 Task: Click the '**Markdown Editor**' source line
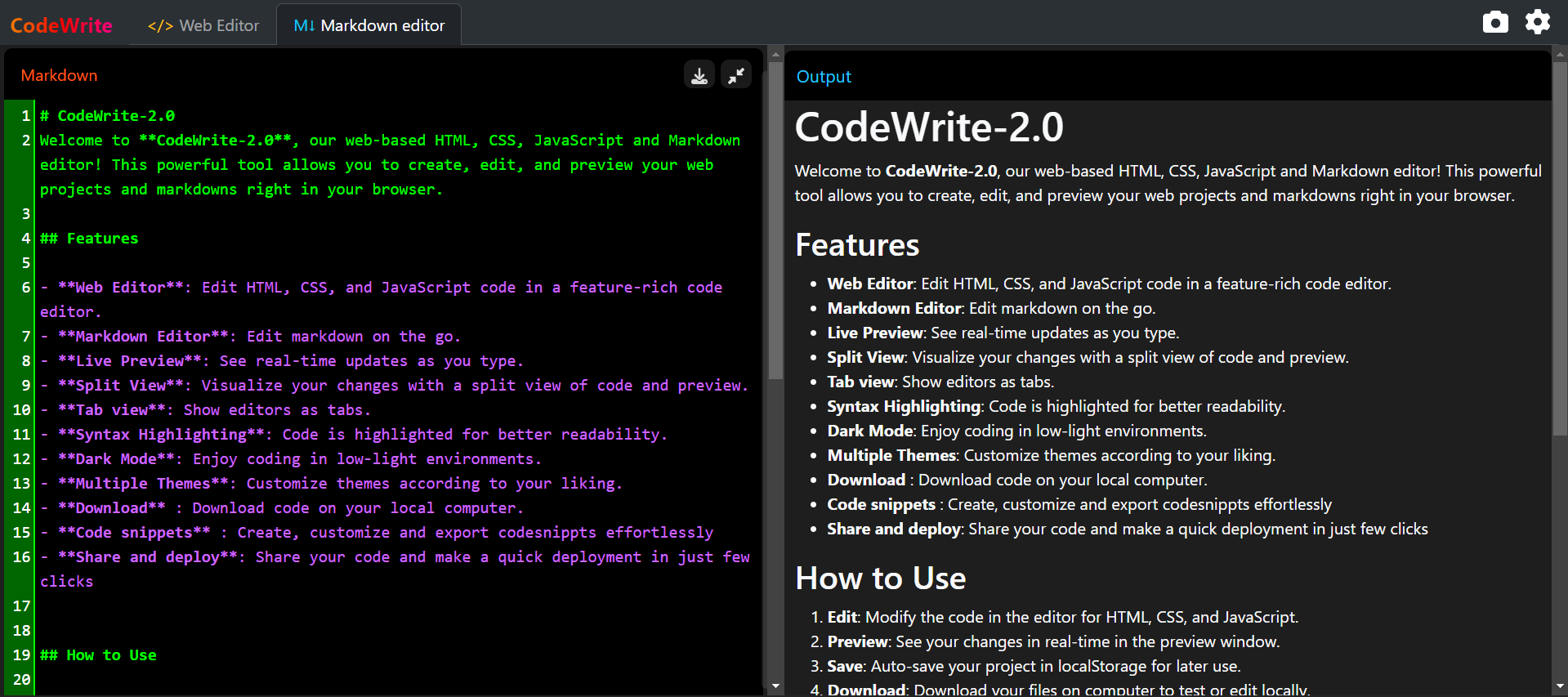(x=251, y=337)
